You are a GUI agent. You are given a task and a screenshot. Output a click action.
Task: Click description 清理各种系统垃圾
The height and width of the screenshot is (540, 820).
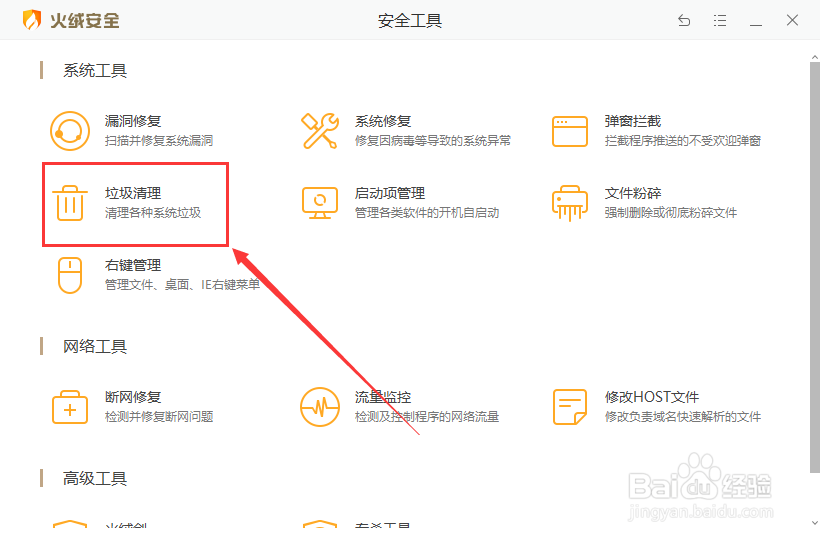(153, 213)
